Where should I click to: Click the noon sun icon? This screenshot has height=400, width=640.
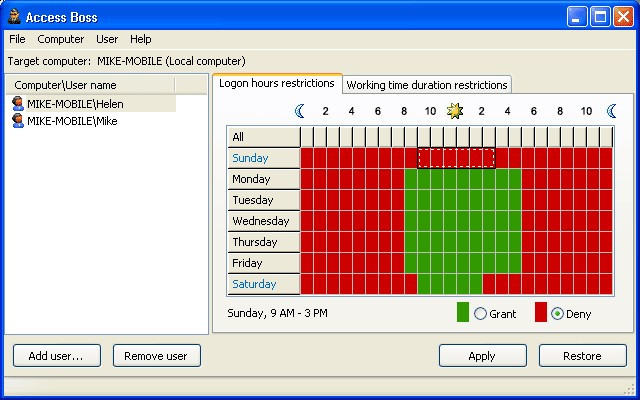pos(455,111)
